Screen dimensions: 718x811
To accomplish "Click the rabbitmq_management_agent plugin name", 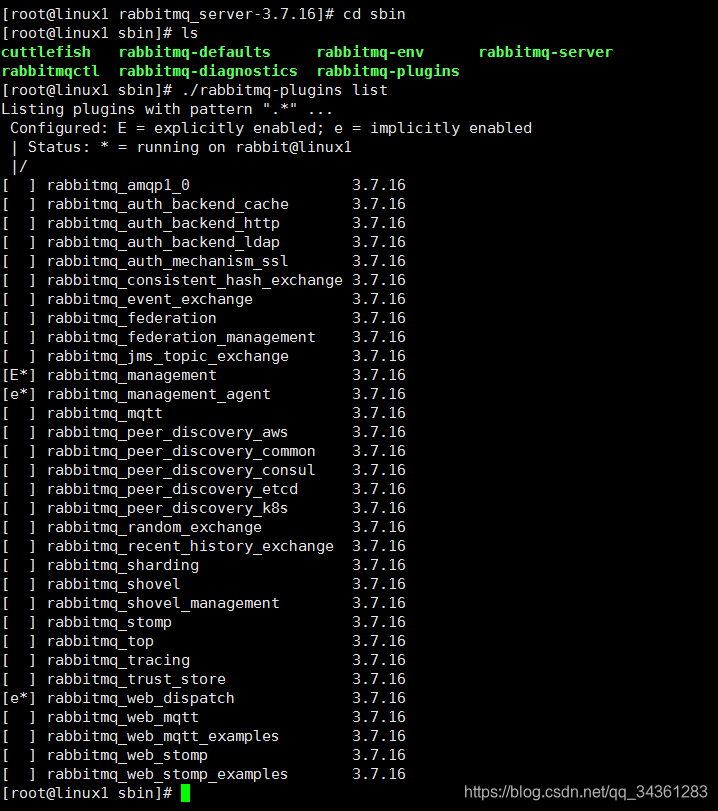I will pyautogui.click(x=158, y=395).
